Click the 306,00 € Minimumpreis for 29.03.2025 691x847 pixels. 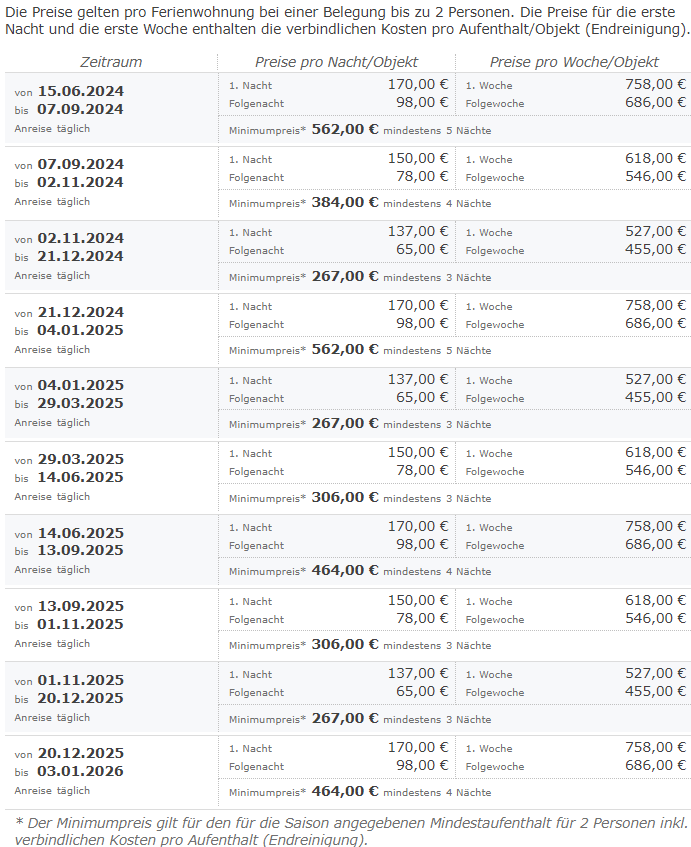tap(345, 498)
